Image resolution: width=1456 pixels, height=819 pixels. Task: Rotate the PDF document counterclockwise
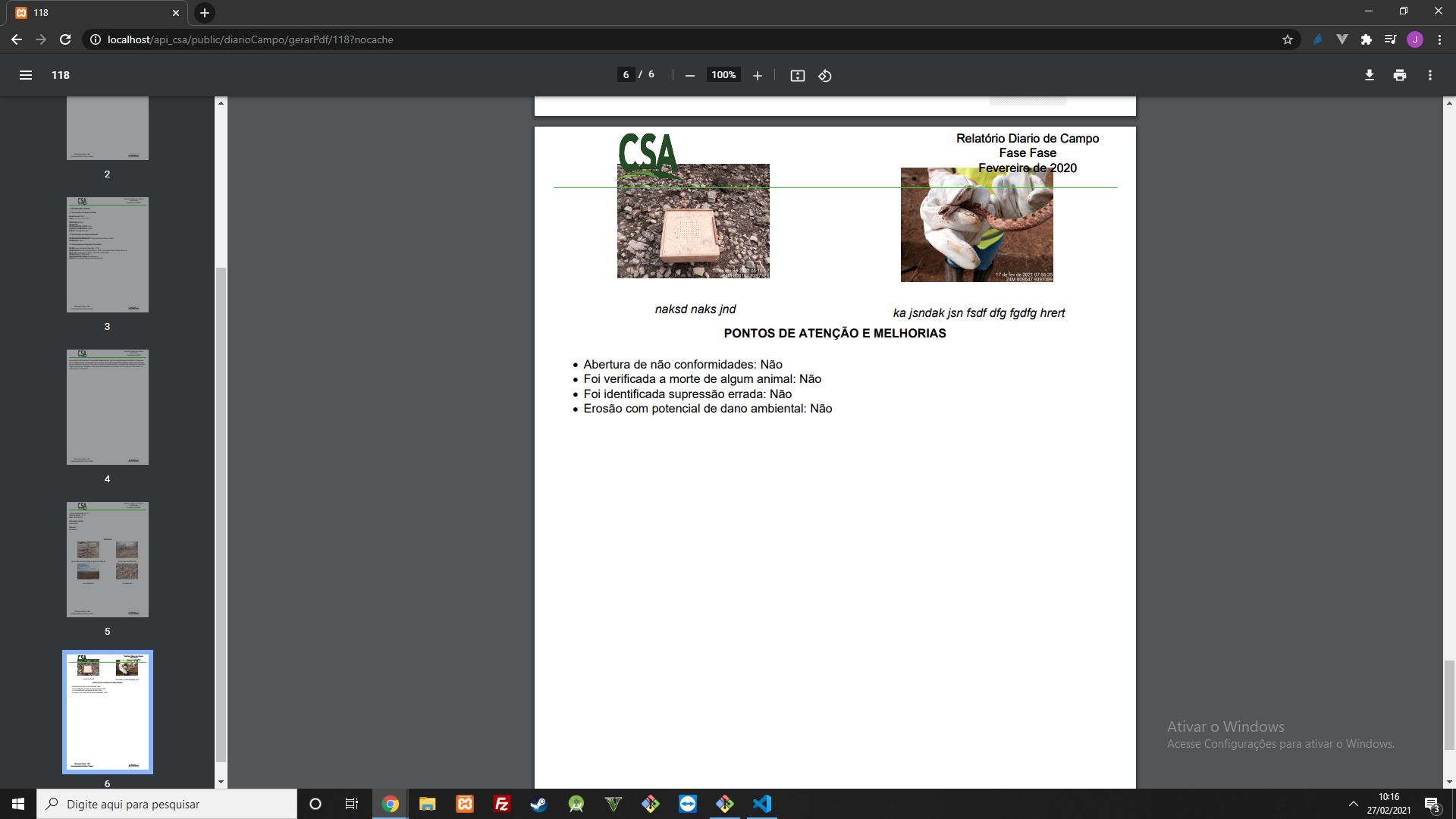(x=826, y=75)
